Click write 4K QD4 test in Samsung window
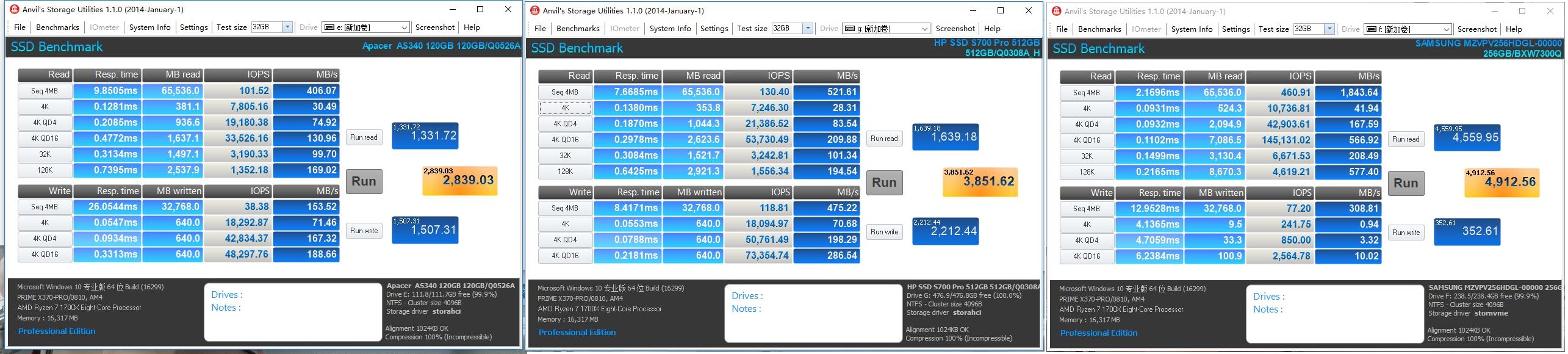The width and height of the screenshot is (1568, 354). [x=1087, y=240]
